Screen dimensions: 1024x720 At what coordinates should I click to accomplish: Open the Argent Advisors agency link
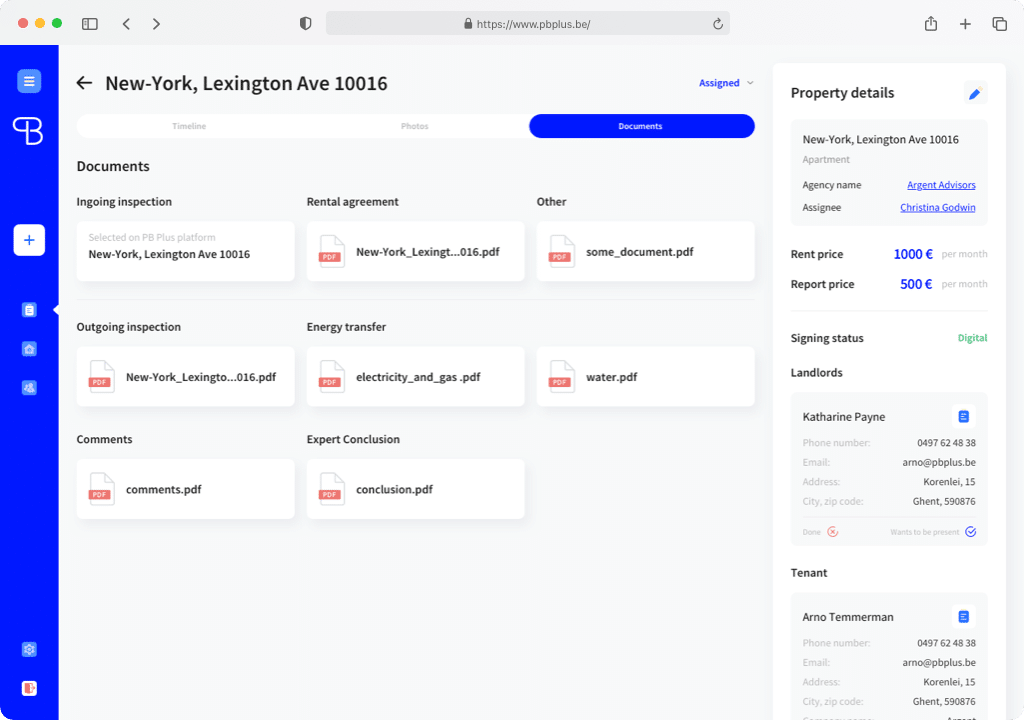(x=941, y=185)
